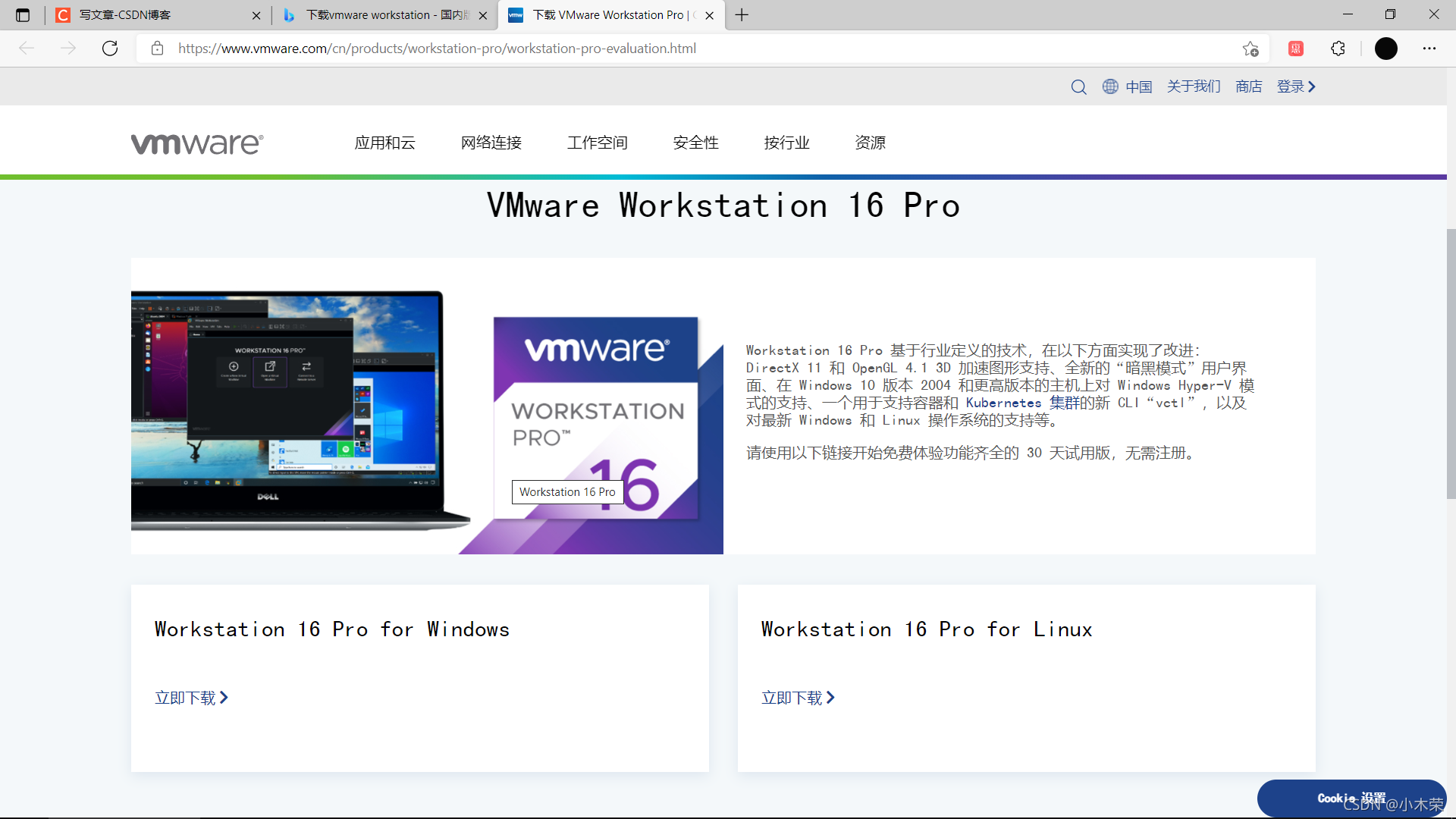1456x819 pixels.
Task: Click the 30 天试用版 trial sentence
Action: click(x=972, y=453)
